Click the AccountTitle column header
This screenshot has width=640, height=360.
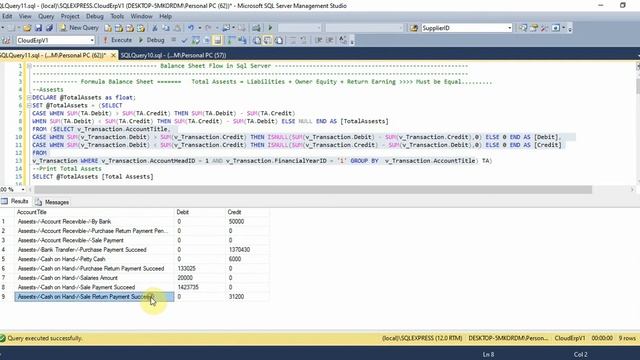94,212
